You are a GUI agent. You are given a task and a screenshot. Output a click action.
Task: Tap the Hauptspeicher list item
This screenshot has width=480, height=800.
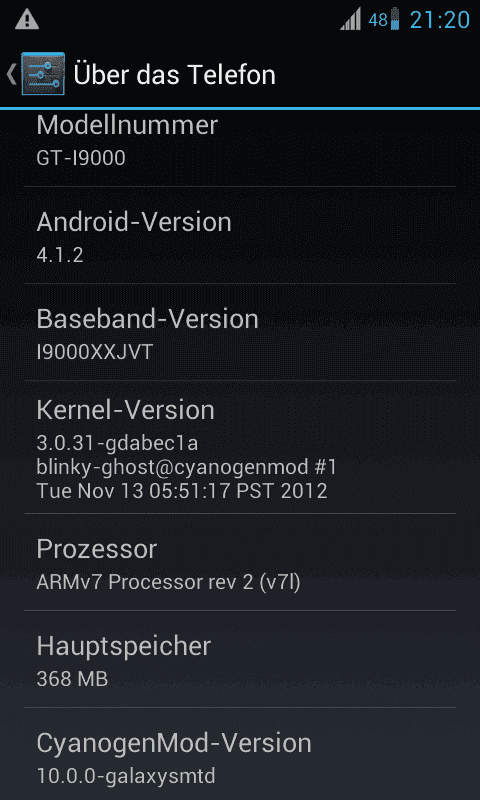tap(240, 659)
